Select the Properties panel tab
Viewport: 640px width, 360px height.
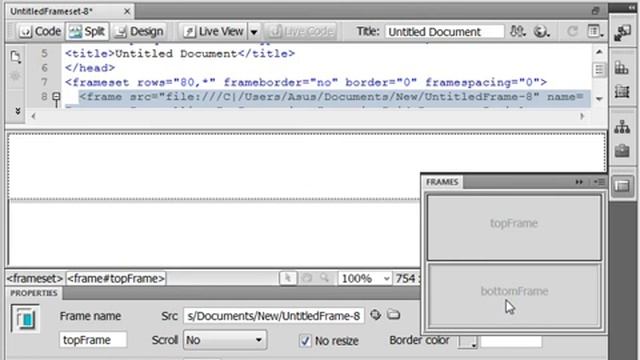coord(34,293)
